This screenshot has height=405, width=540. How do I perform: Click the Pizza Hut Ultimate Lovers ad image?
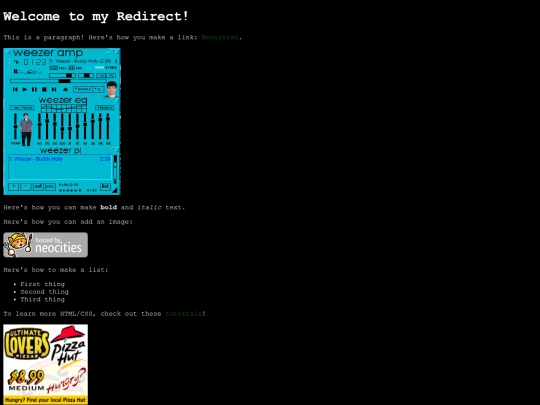(45, 364)
